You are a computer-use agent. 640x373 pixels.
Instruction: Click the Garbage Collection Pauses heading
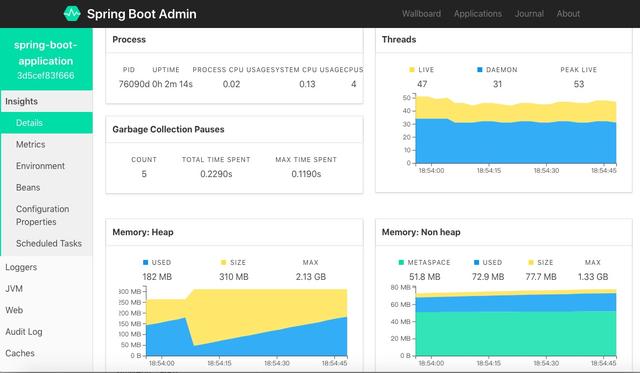tap(168, 129)
